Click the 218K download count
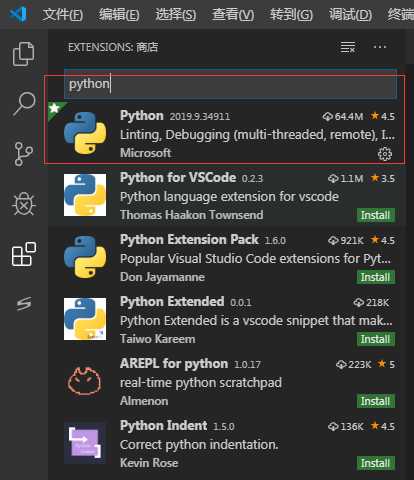Image resolution: width=414 pixels, height=480 pixels. pyautogui.click(x=371, y=302)
